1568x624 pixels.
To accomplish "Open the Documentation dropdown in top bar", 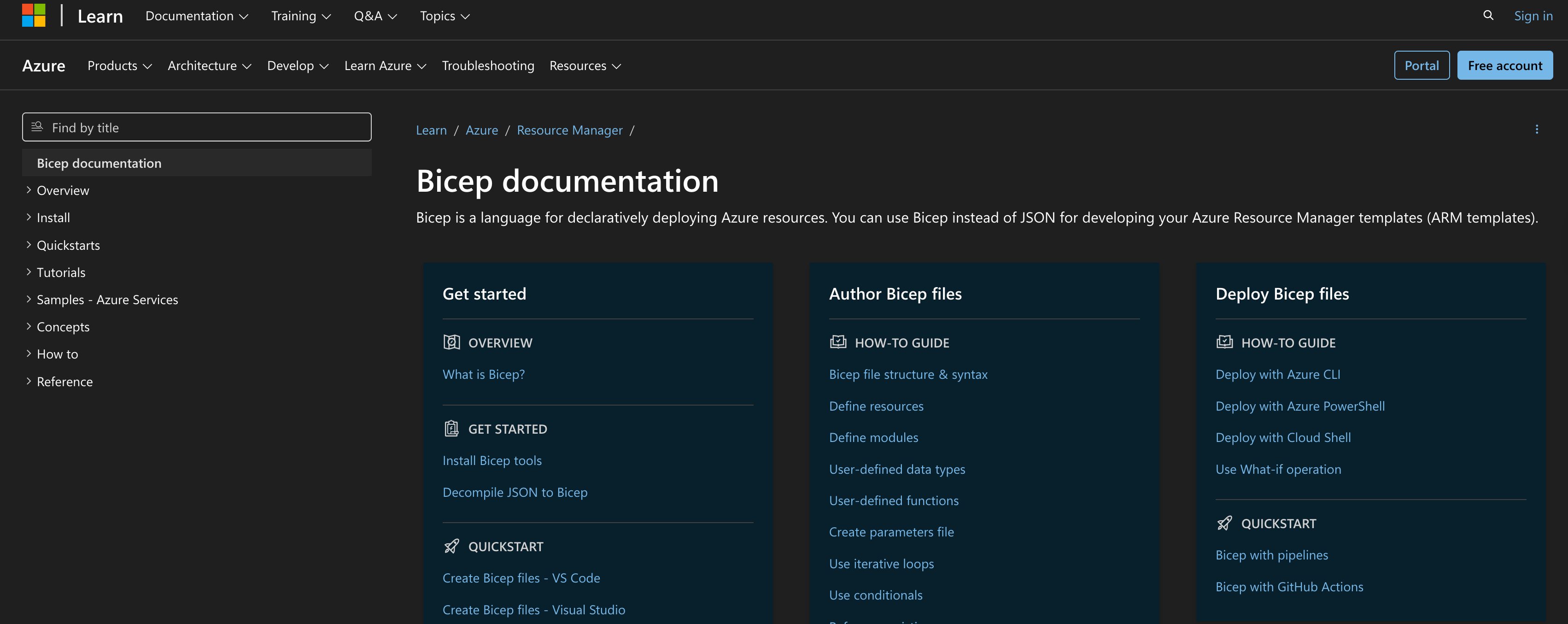I will point(197,17).
